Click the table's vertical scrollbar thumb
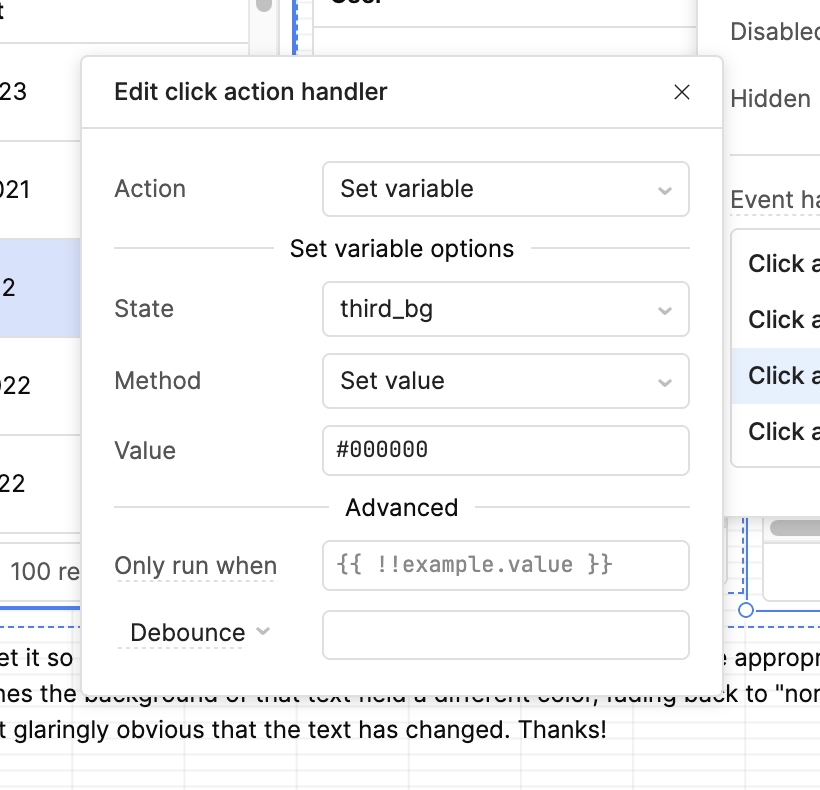This screenshot has height=790, width=820. 264,5
